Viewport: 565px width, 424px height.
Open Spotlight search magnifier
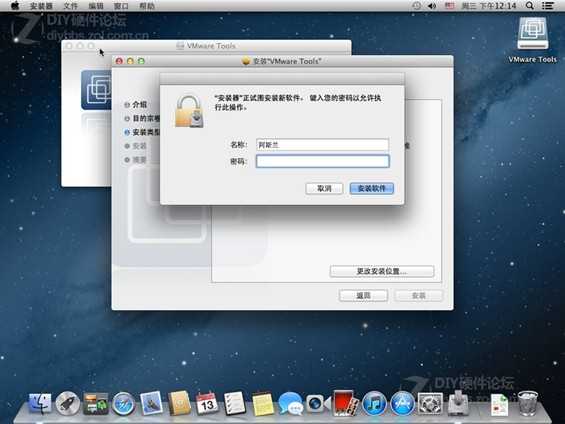(530, 6)
